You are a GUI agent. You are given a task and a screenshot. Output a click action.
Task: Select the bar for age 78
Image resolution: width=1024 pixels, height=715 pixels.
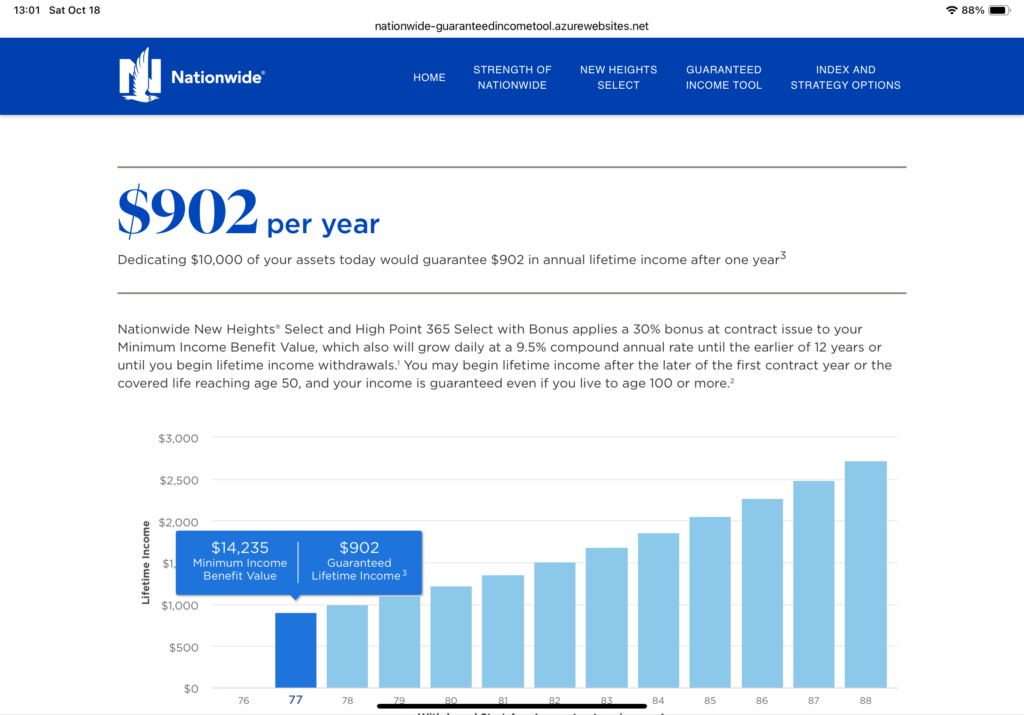pos(347,646)
